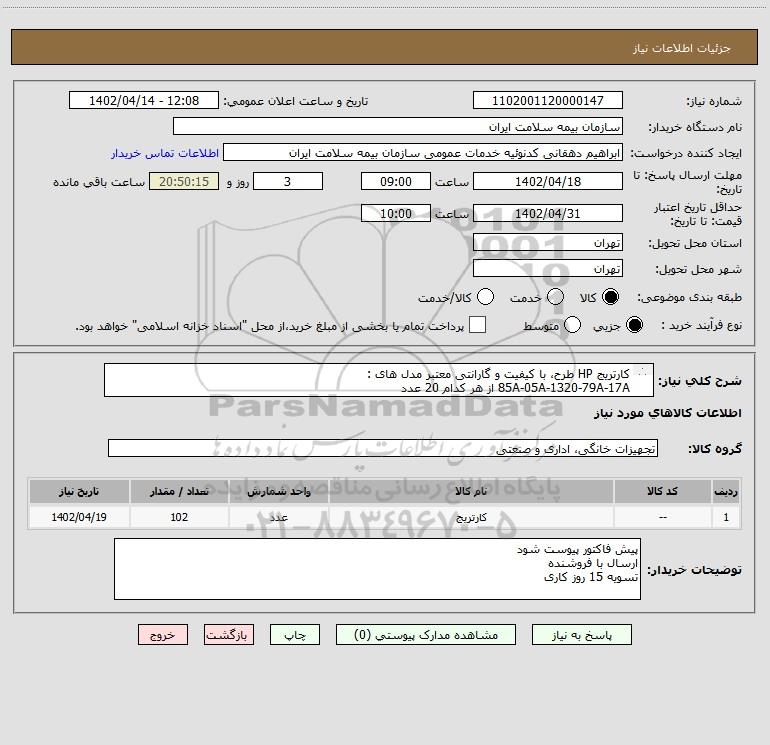Click the buyer notes text area

[x=377, y=569]
